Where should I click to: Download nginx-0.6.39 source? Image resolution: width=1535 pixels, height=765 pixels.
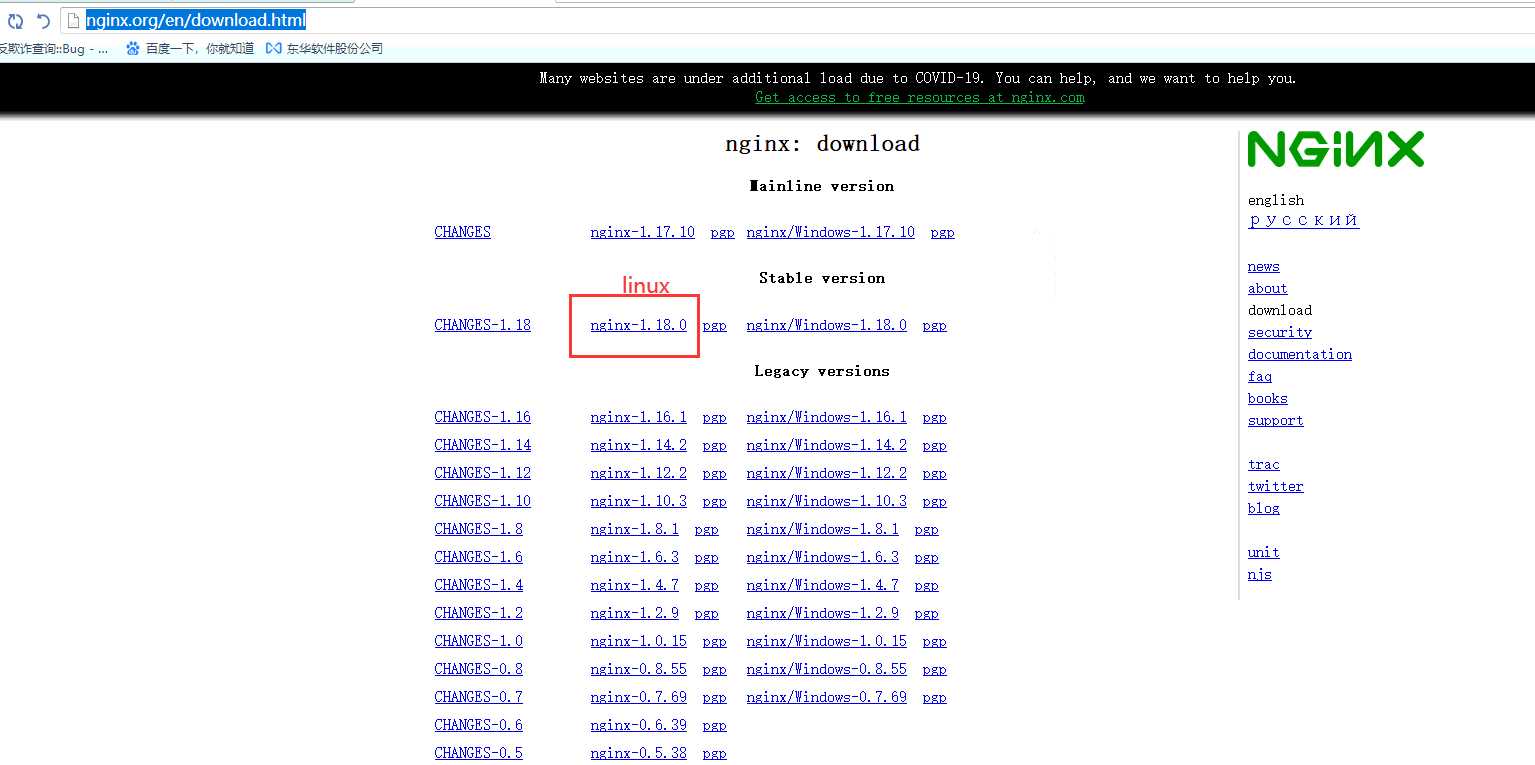(x=638, y=725)
